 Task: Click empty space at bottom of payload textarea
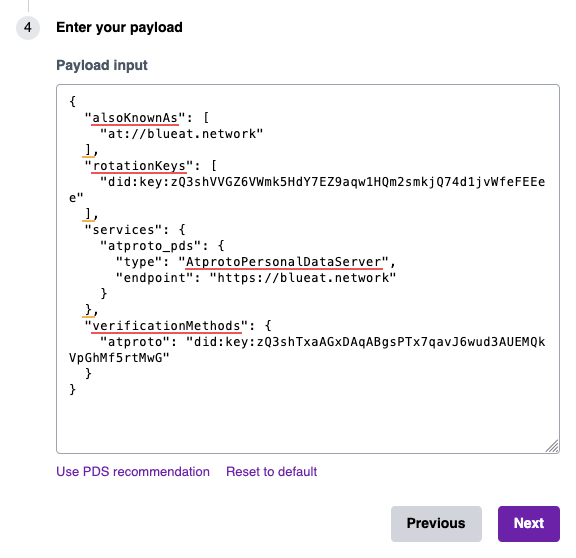308,422
